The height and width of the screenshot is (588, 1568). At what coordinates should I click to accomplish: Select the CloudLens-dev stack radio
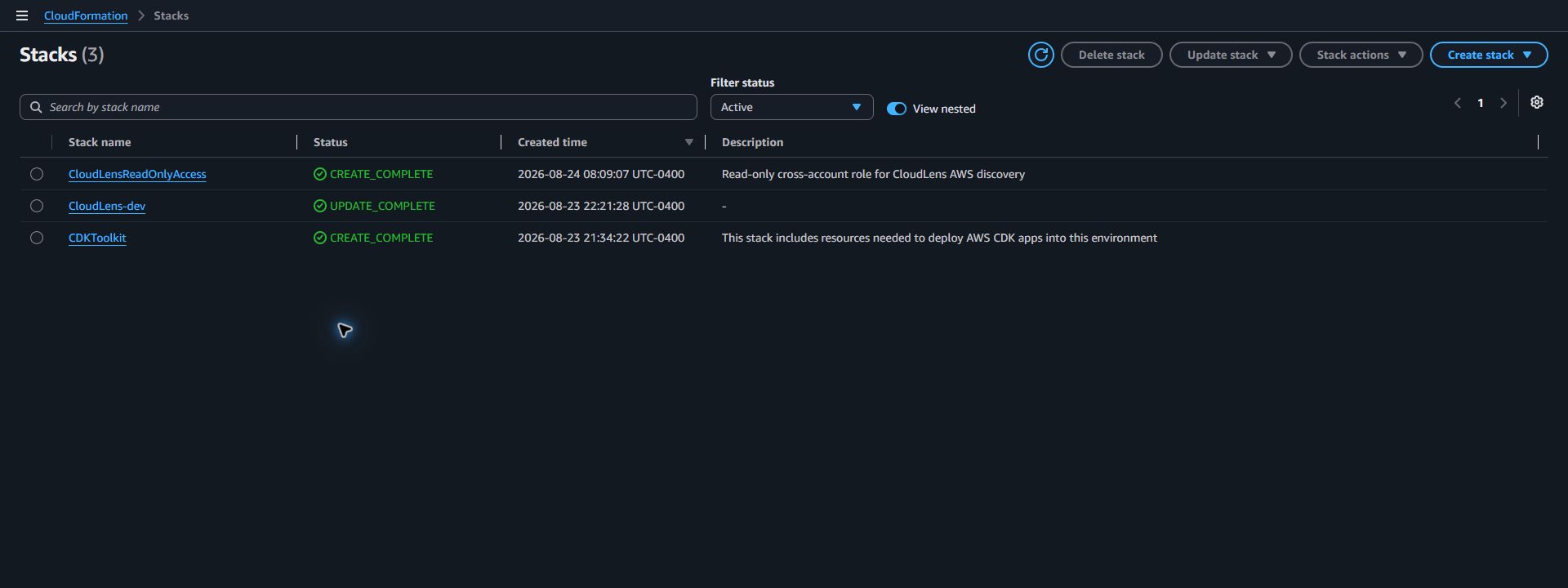pos(37,206)
